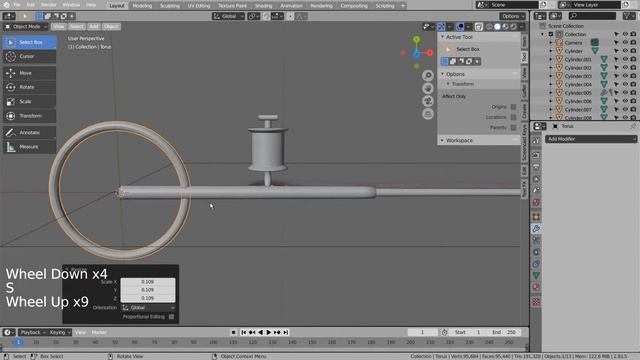This screenshot has width=640, height=360.
Task: Toggle the camera view icon
Action: [x=427, y=101]
